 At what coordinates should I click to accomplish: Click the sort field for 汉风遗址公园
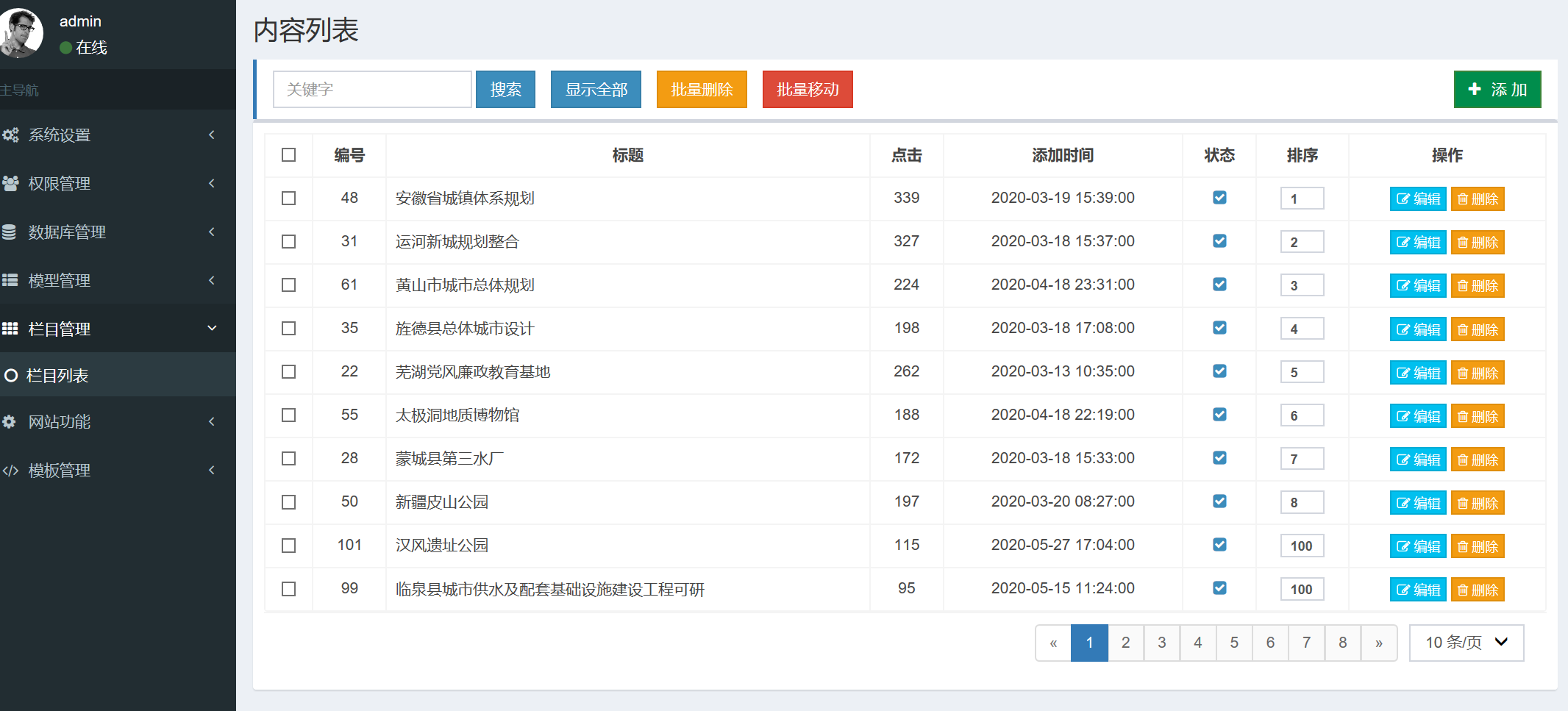pyautogui.click(x=1302, y=546)
